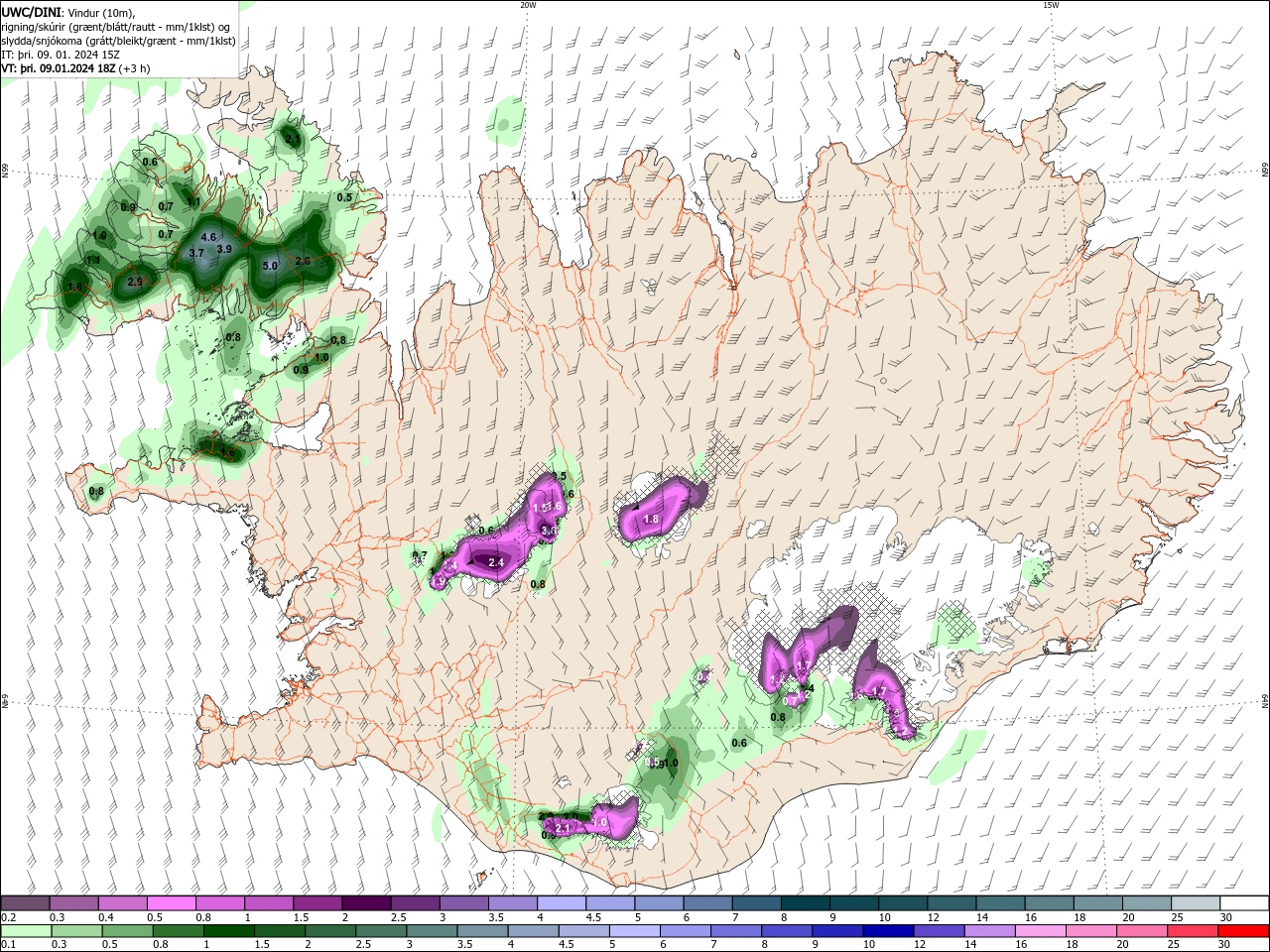Click the 2.1 snow value on the south coast
This screenshot has height=952, width=1270.
[563, 827]
